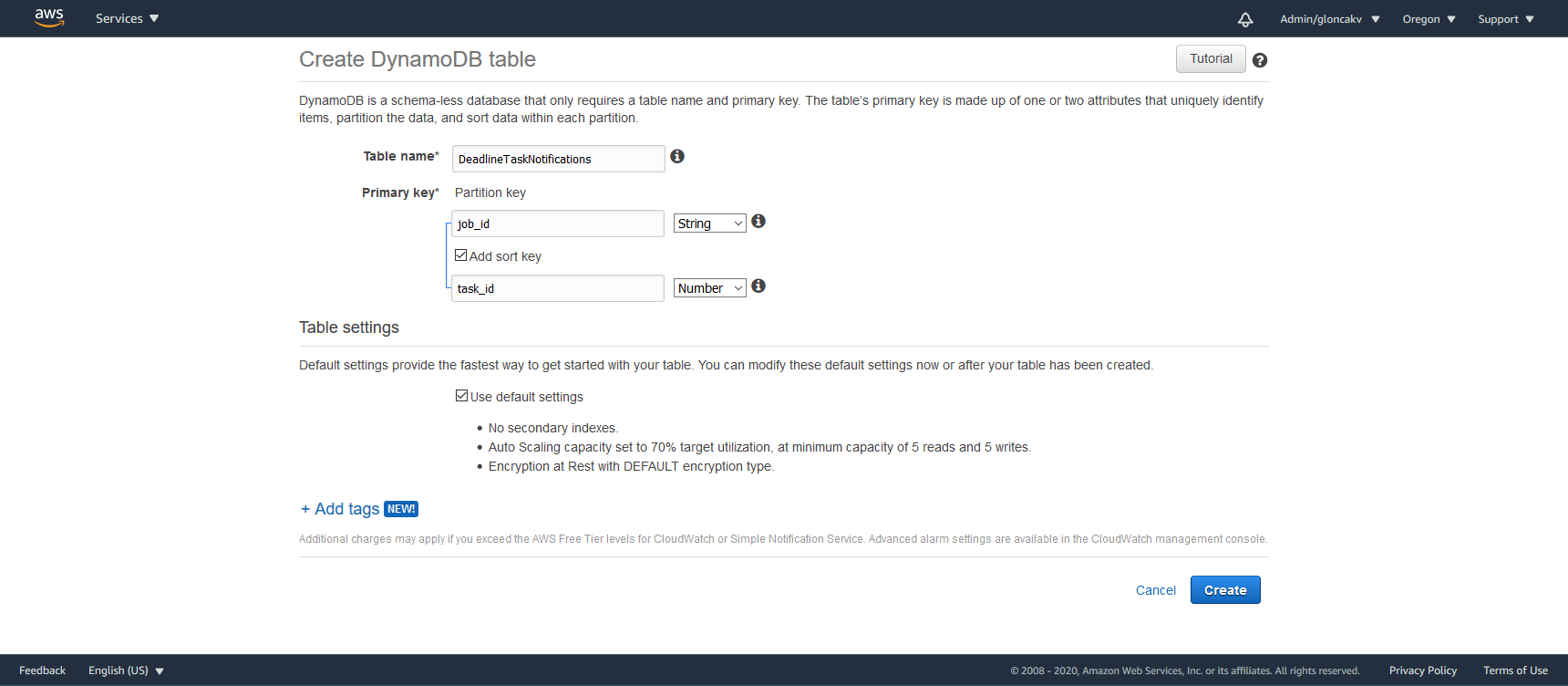Click the help question mark icon
The height and width of the screenshot is (686, 1568).
point(1260,60)
